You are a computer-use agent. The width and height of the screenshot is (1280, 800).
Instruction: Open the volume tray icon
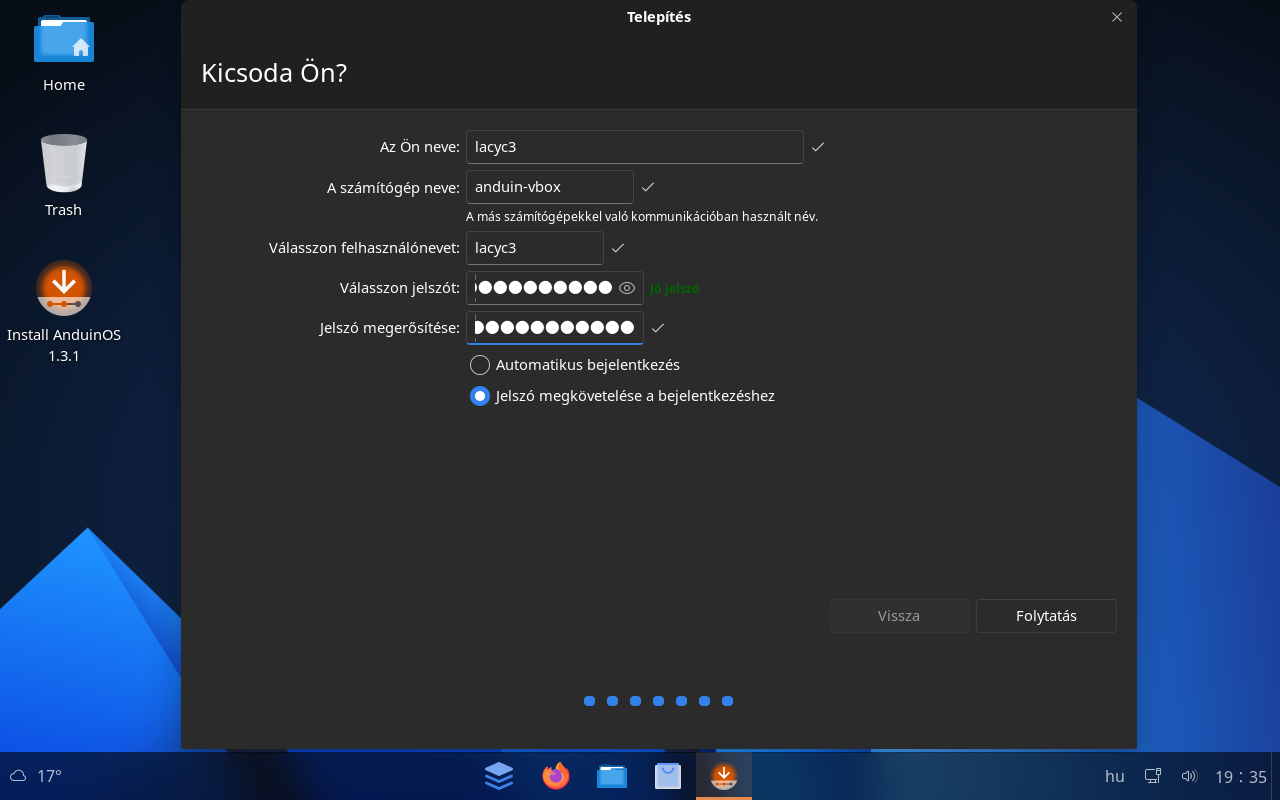1189,776
